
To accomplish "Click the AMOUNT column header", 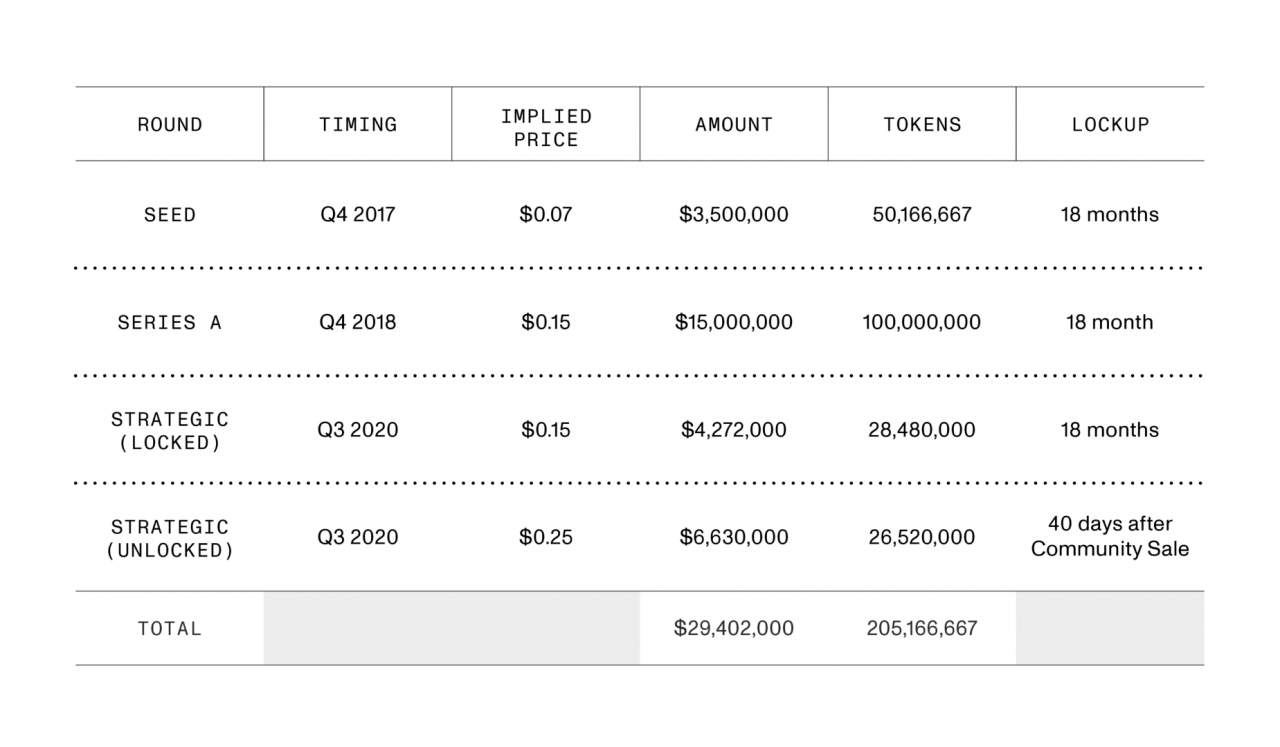I will tap(734, 125).
